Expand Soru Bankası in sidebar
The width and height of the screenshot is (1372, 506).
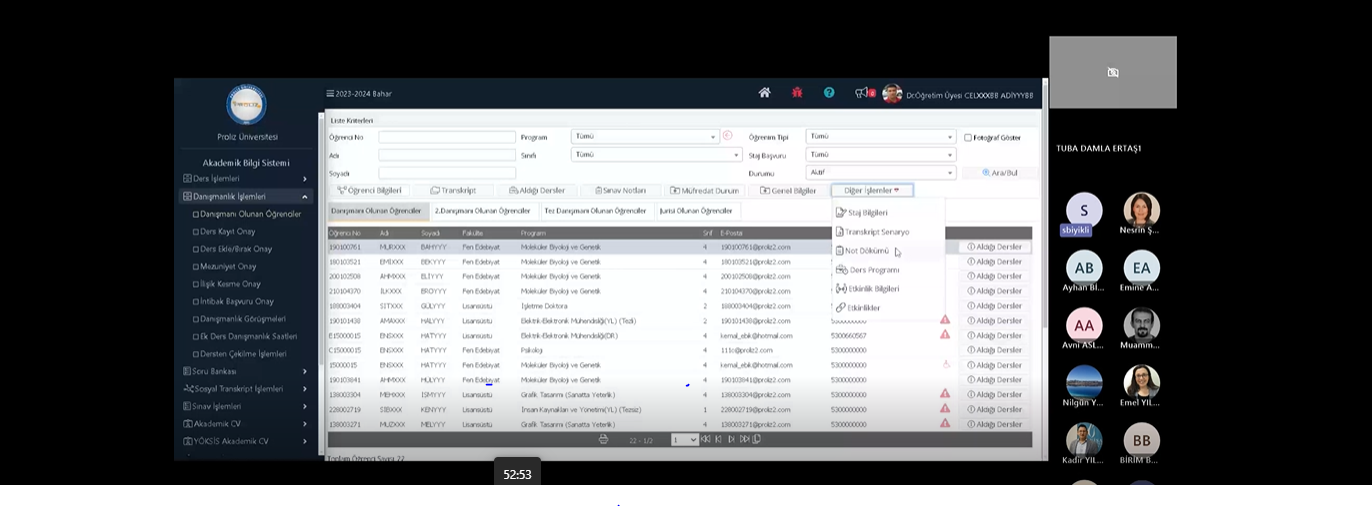[x=246, y=371]
